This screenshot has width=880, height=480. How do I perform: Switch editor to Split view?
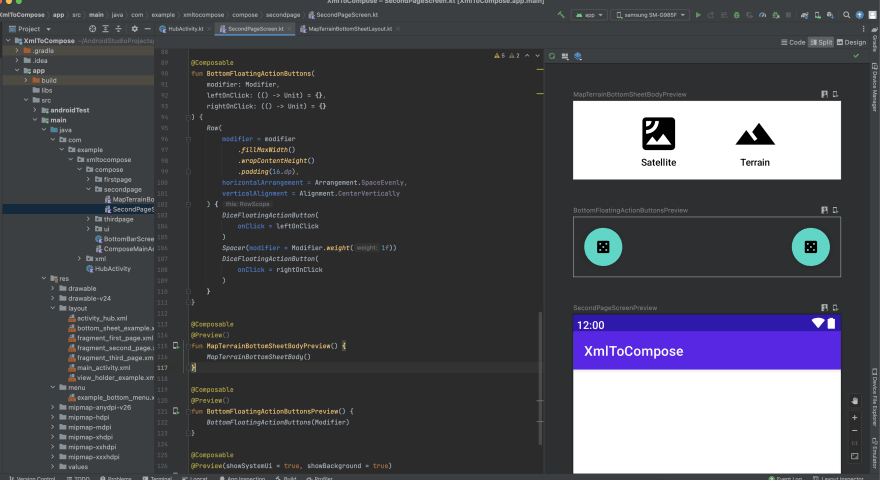[821, 42]
